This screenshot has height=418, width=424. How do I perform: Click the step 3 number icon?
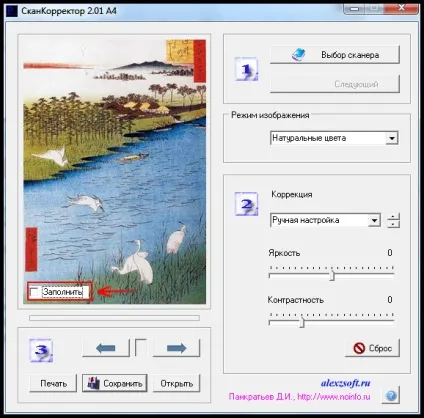(41, 350)
